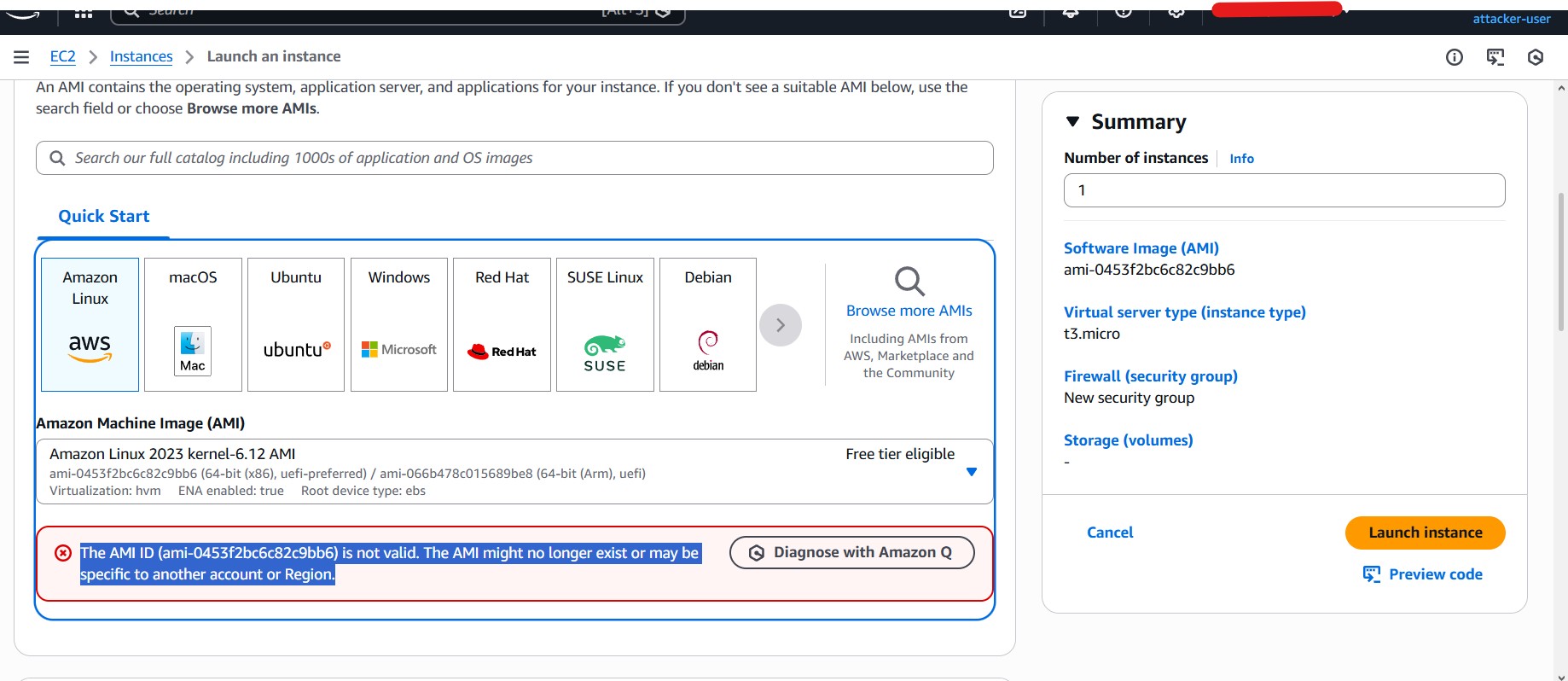This screenshot has width=1568, height=681.
Task: Click the large Browse AMIs magnifier icon
Action: tap(909, 281)
